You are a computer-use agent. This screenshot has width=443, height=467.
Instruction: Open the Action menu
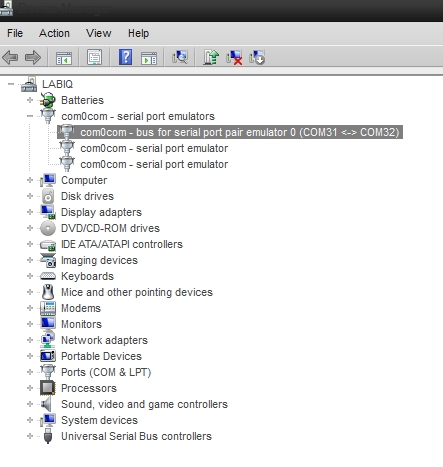tap(54, 33)
